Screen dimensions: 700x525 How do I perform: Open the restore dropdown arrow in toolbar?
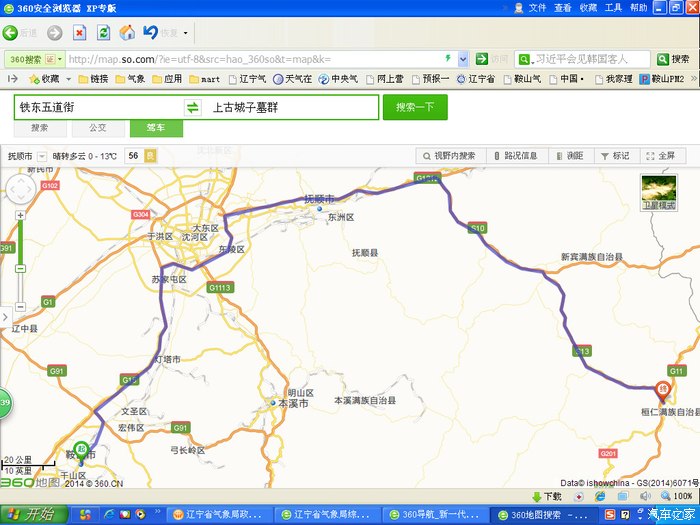[x=186, y=33]
